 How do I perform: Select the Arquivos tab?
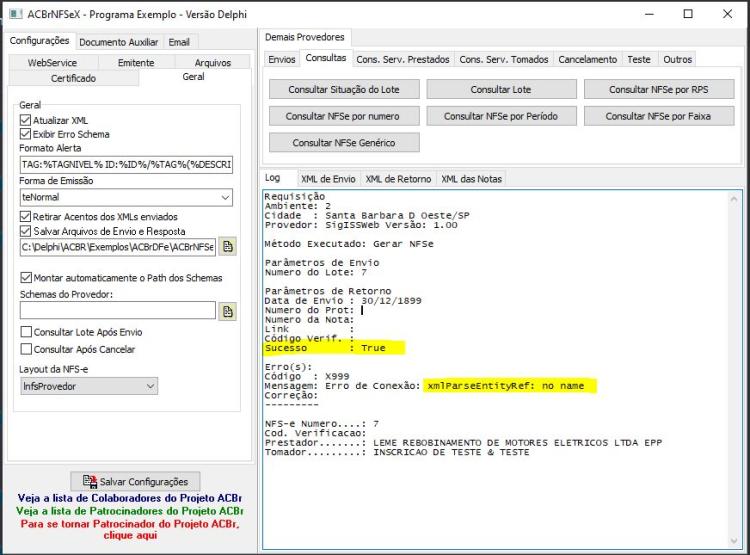212,63
